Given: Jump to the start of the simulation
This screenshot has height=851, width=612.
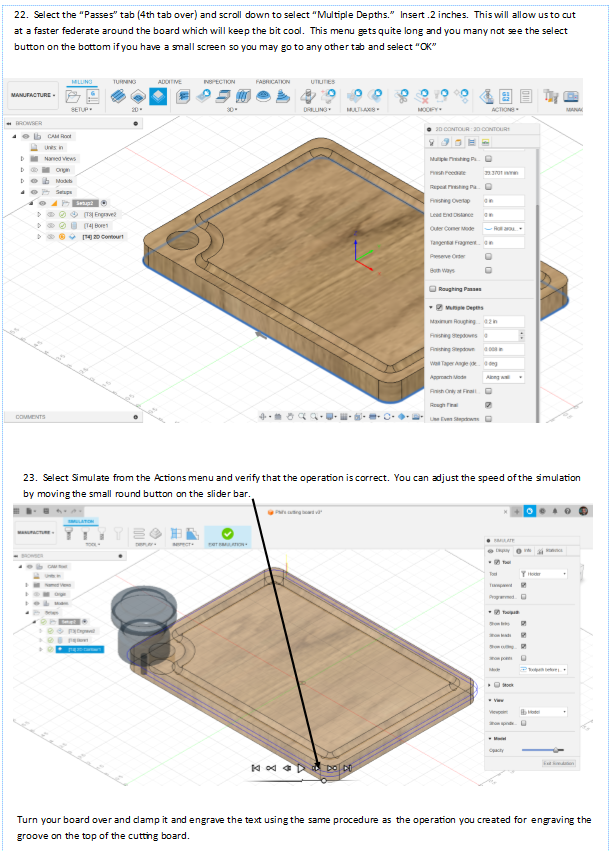Looking at the screenshot, I should [x=256, y=768].
